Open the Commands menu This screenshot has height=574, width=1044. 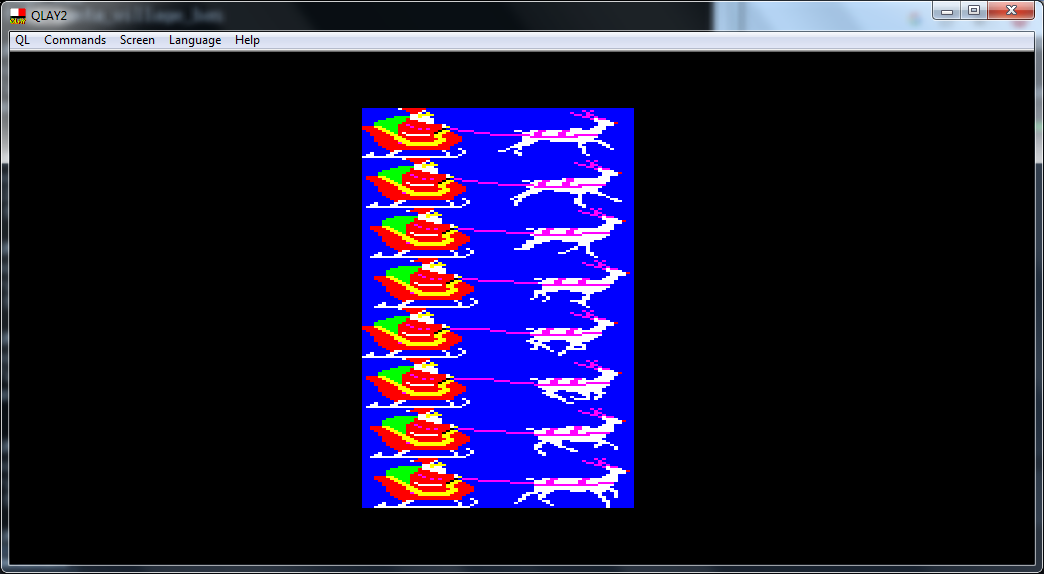tap(75, 40)
